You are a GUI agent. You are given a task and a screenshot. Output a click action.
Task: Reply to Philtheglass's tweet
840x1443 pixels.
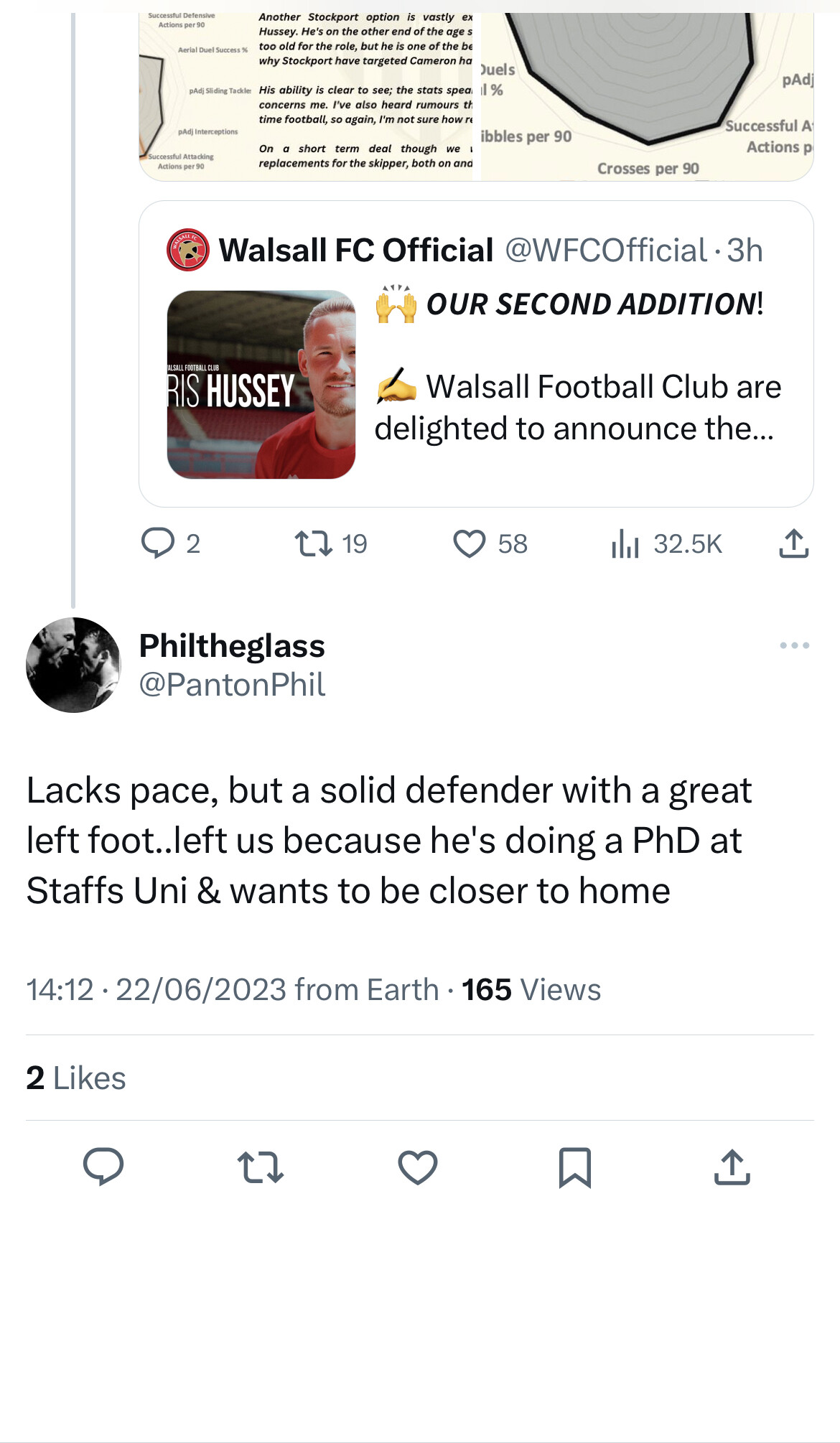tap(103, 1167)
